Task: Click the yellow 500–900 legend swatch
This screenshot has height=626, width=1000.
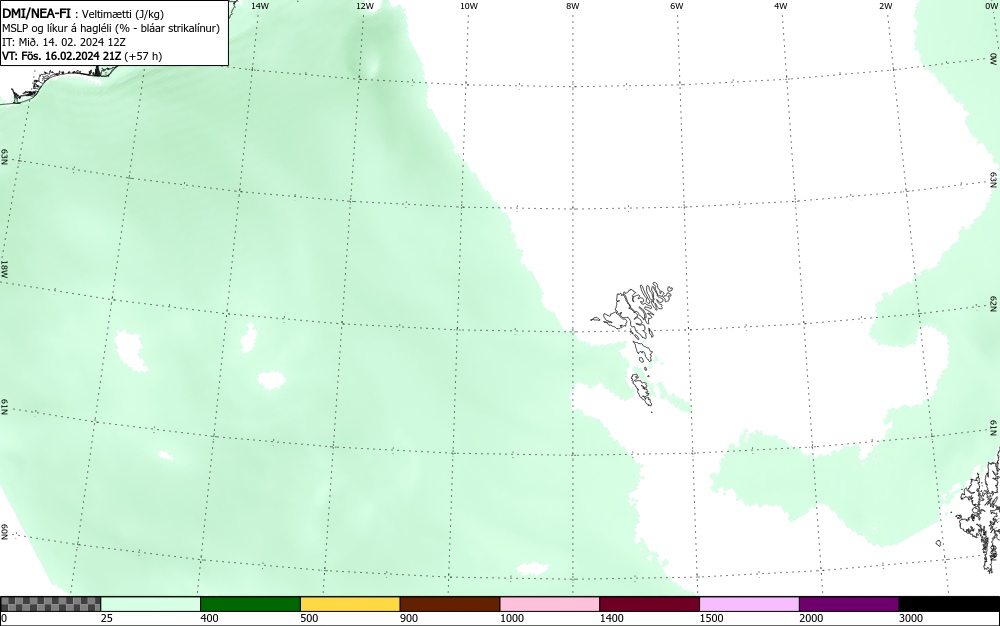Action: (350, 604)
